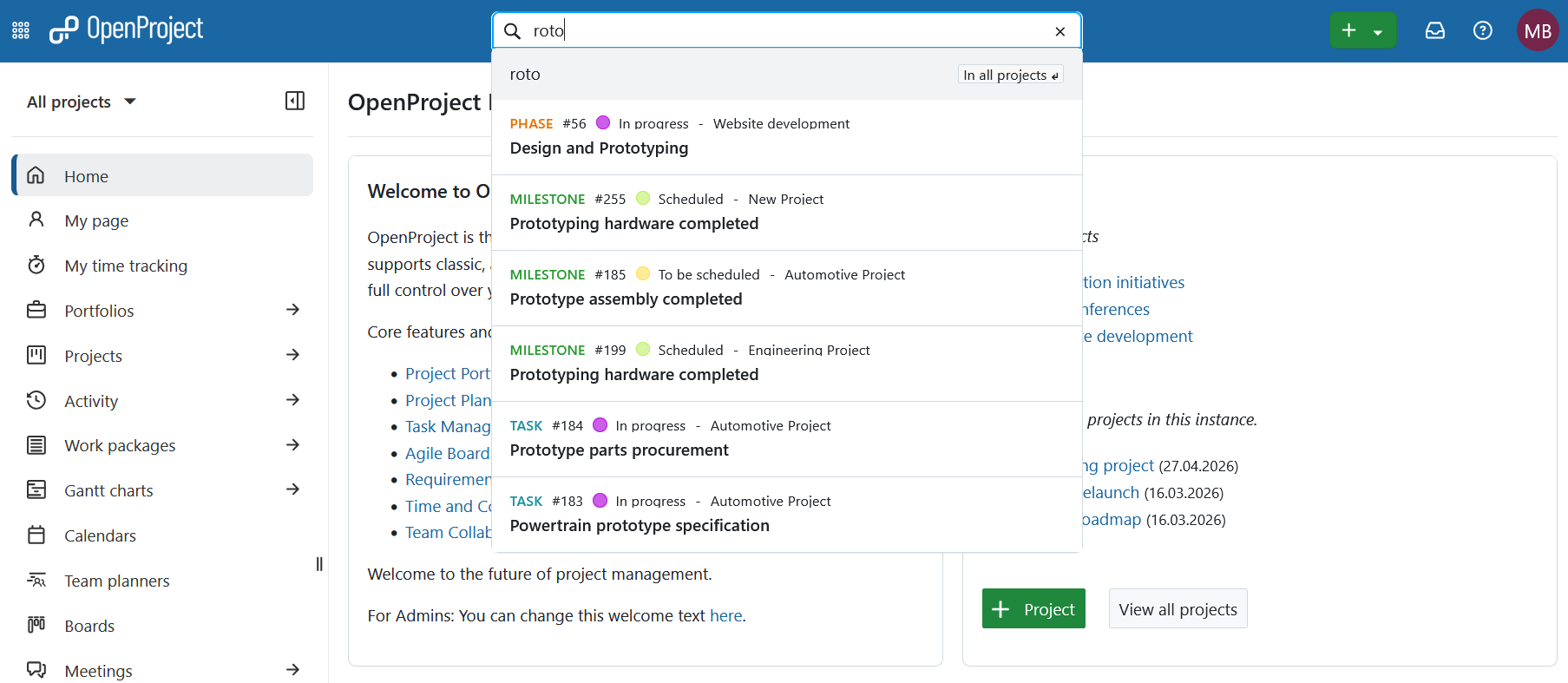
Task: Click the Boards icon
Action: (x=36, y=625)
